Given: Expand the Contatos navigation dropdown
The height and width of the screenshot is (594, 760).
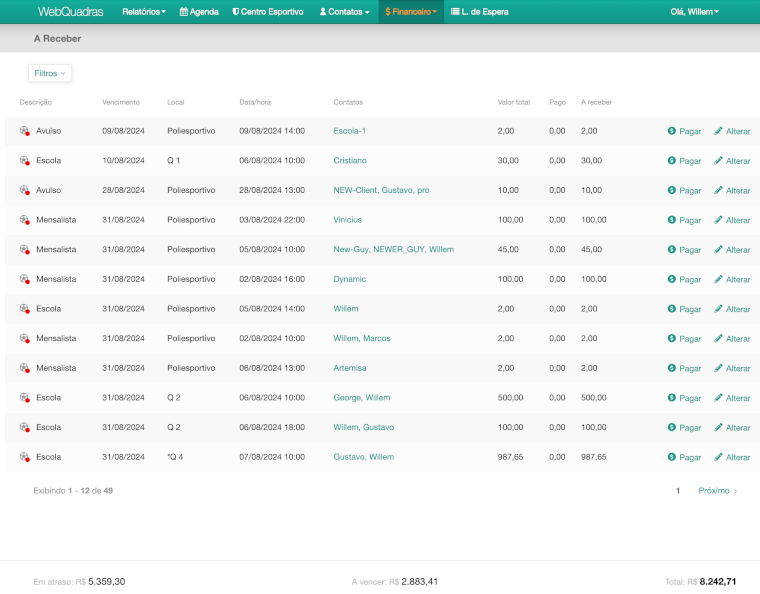Looking at the screenshot, I should 344,12.
